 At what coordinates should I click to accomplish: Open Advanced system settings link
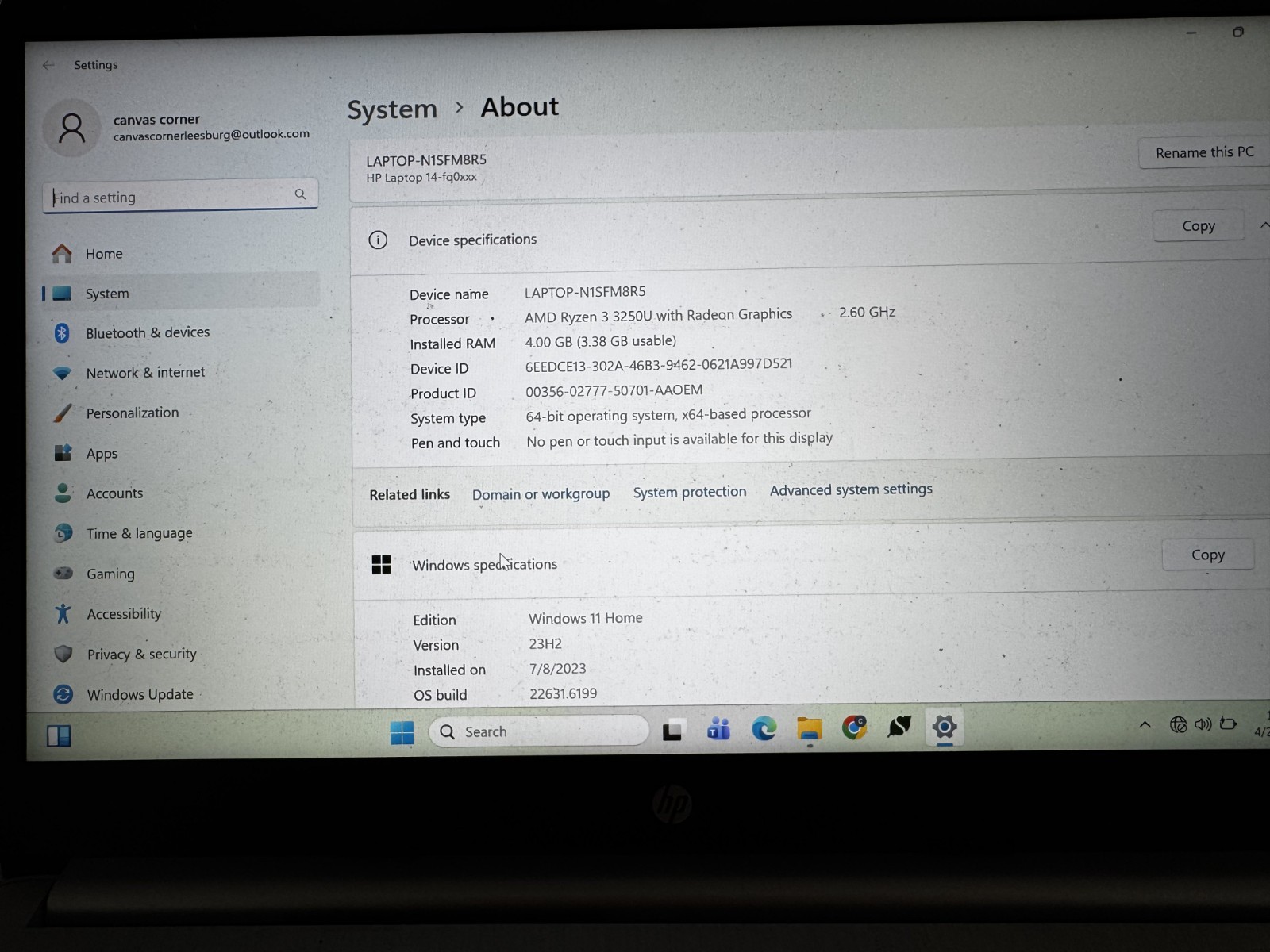click(x=851, y=489)
